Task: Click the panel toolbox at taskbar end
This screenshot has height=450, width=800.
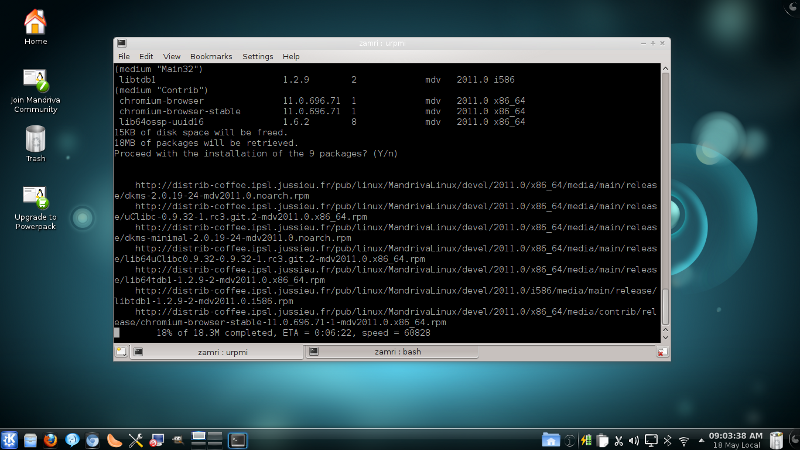Action: click(x=794, y=440)
